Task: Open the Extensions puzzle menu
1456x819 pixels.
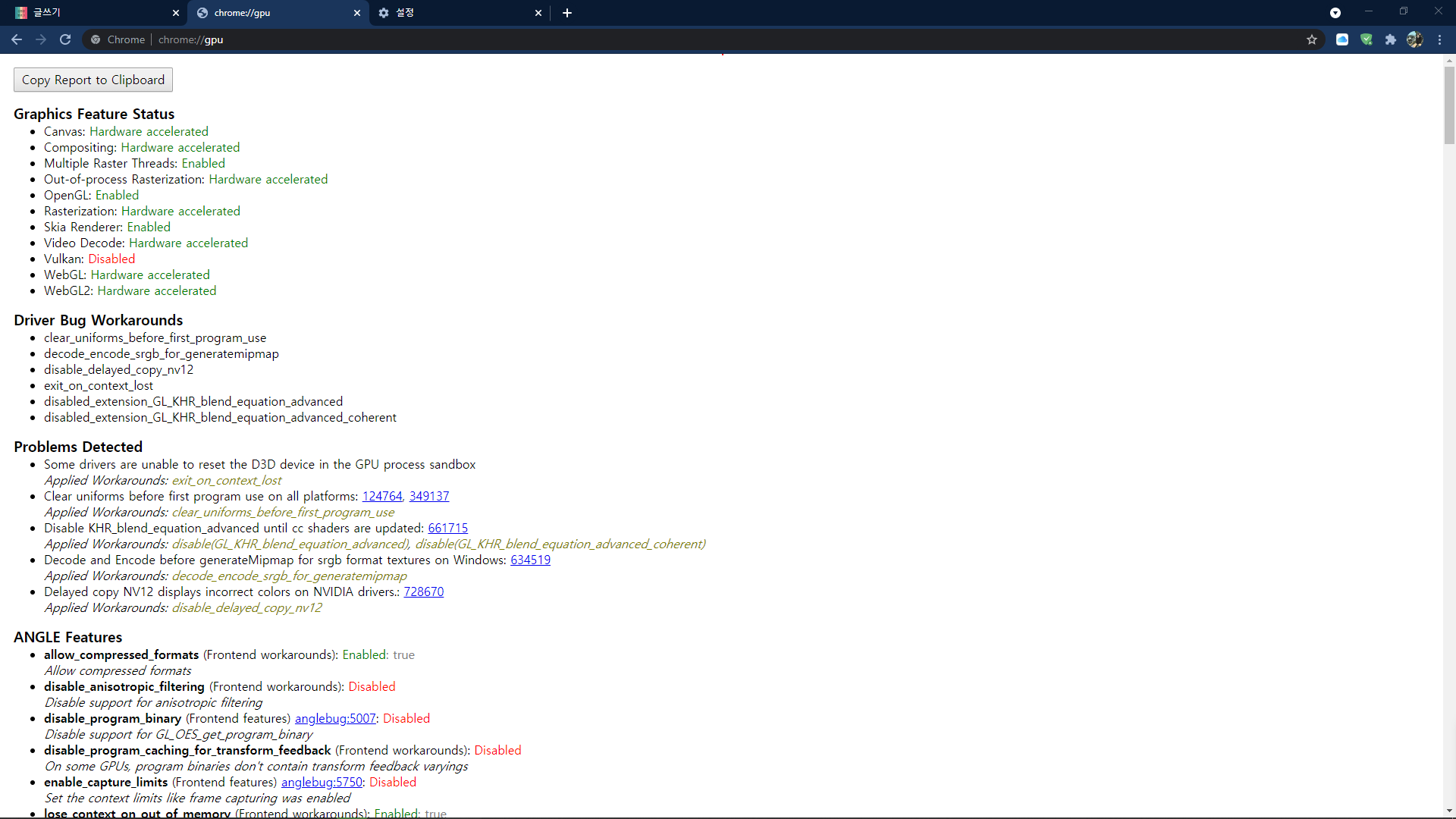Action: click(1391, 39)
